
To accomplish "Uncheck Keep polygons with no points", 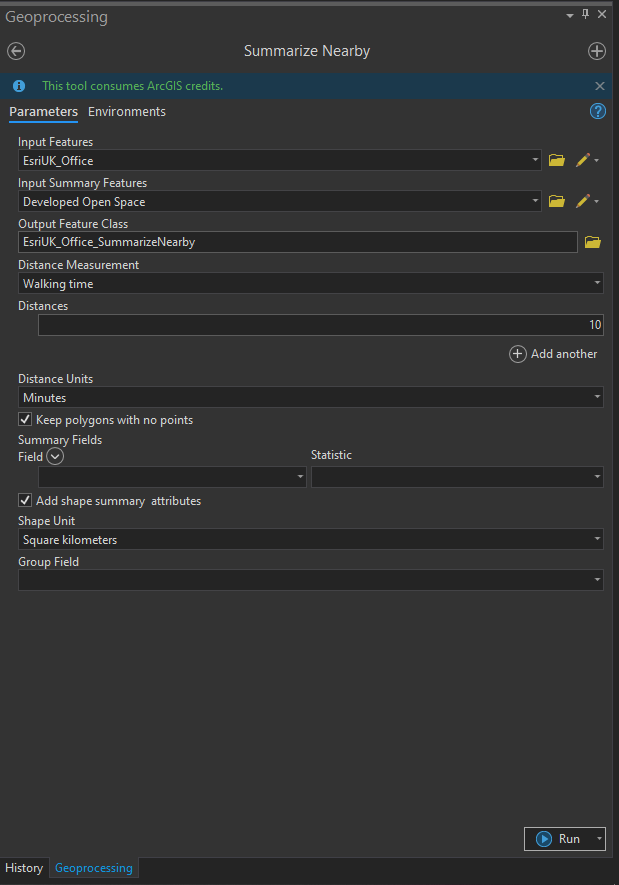I will coord(25,419).
